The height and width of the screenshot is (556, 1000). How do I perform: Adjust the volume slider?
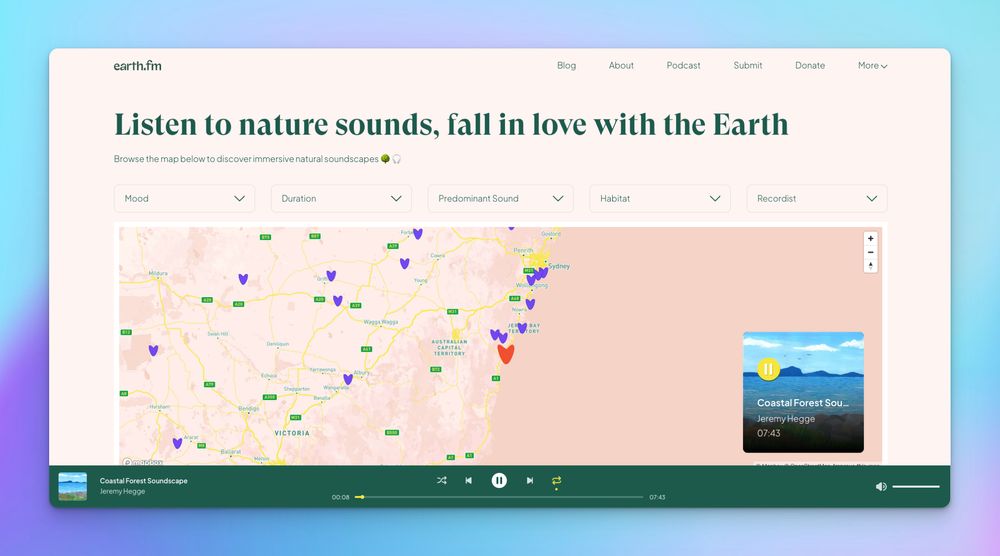click(x=916, y=487)
